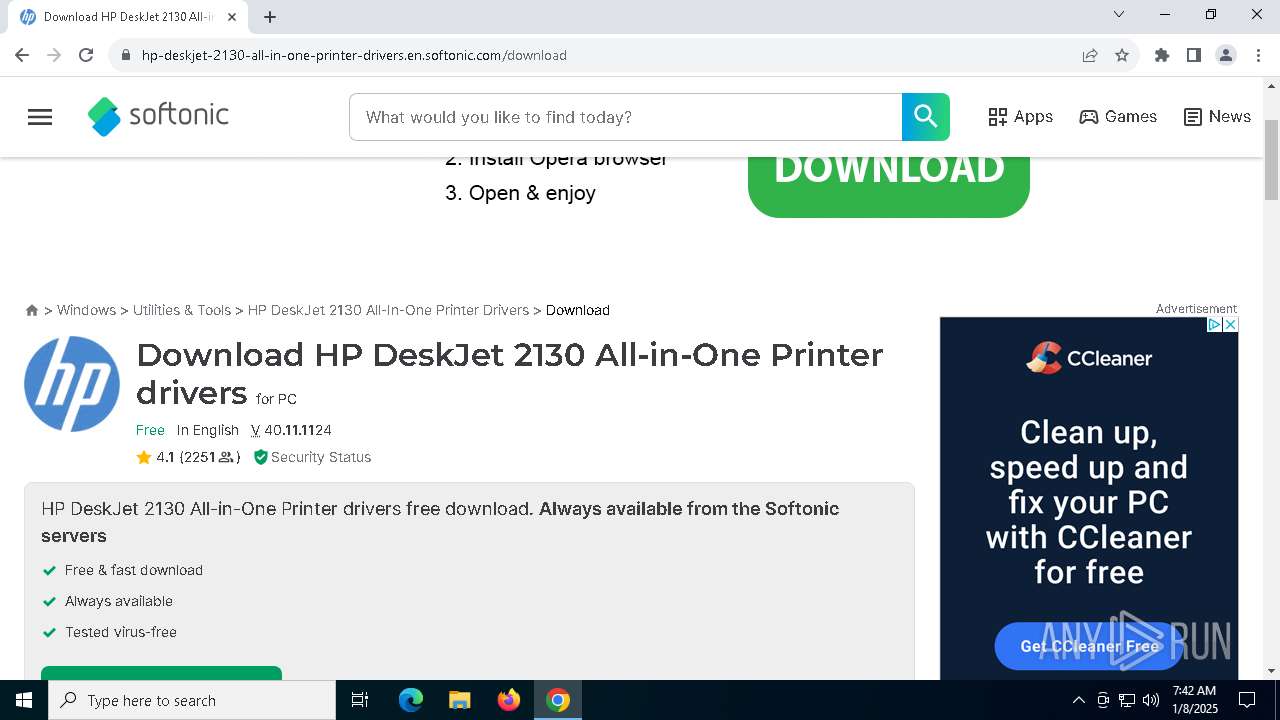
Task: Launch Microsoft Edge from taskbar
Action: (411, 700)
